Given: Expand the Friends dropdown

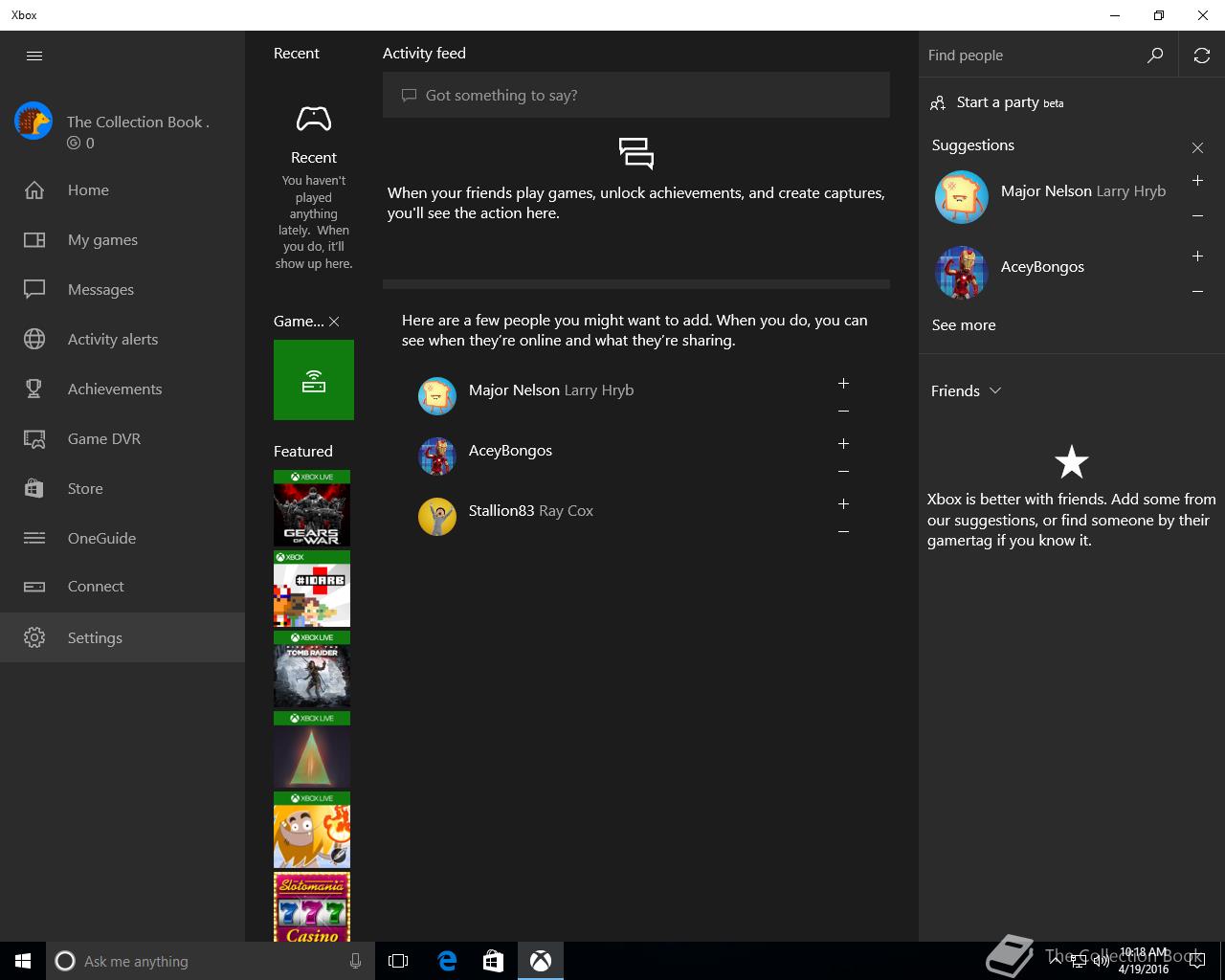Looking at the screenshot, I should (967, 390).
